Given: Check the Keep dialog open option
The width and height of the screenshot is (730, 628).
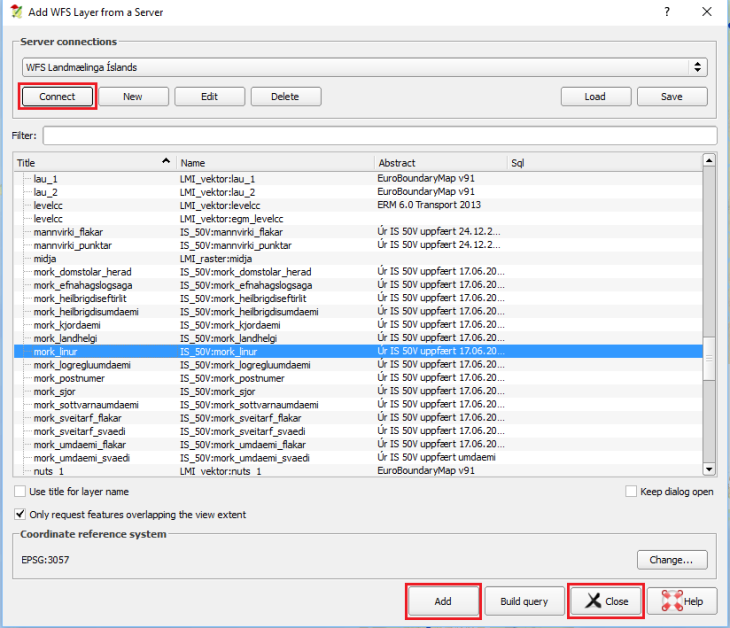Looking at the screenshot, I should point(631,492).
